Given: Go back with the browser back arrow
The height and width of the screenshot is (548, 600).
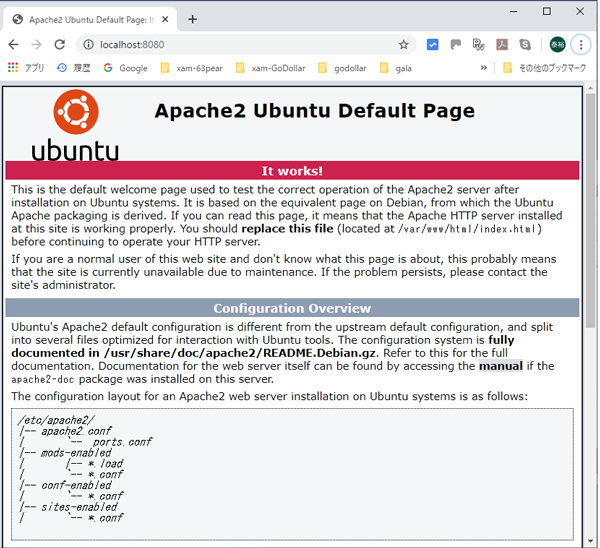Looking at the screenshot, I should [x=13, y=45].
